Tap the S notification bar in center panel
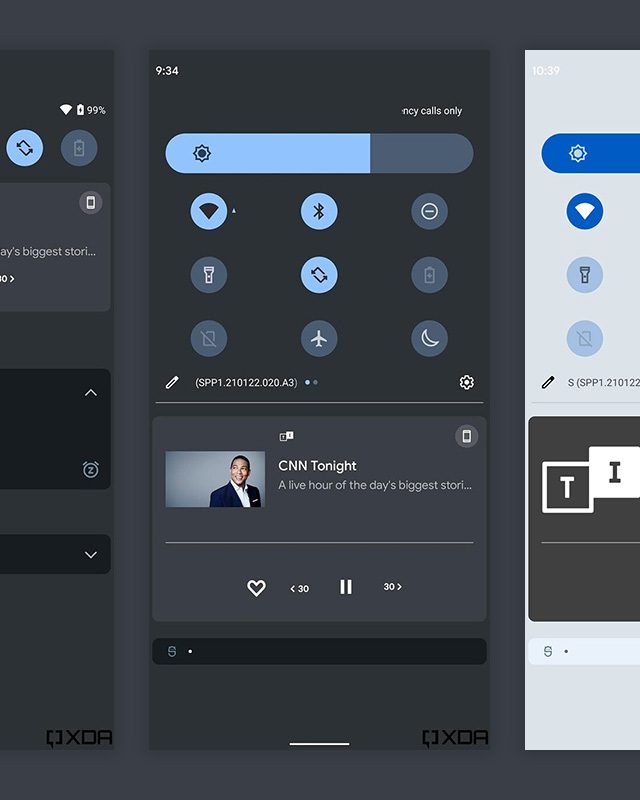Screen dimensions: 640x800 (x=319, y=651)
